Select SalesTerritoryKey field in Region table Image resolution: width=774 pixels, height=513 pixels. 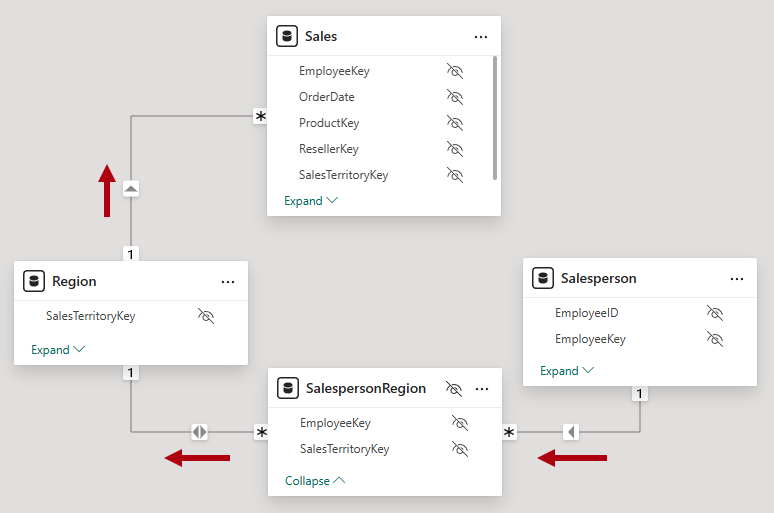[90, 316]
